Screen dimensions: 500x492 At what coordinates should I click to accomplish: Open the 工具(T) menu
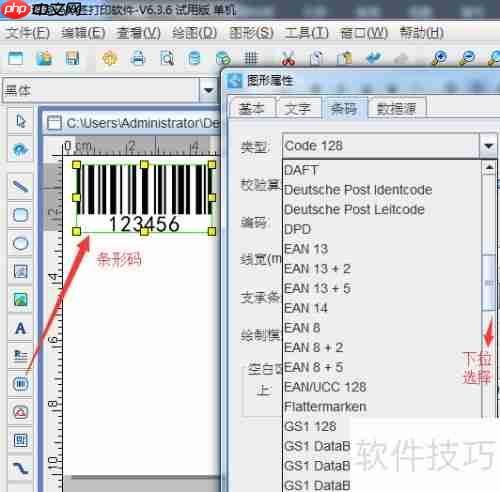point(307,33)
